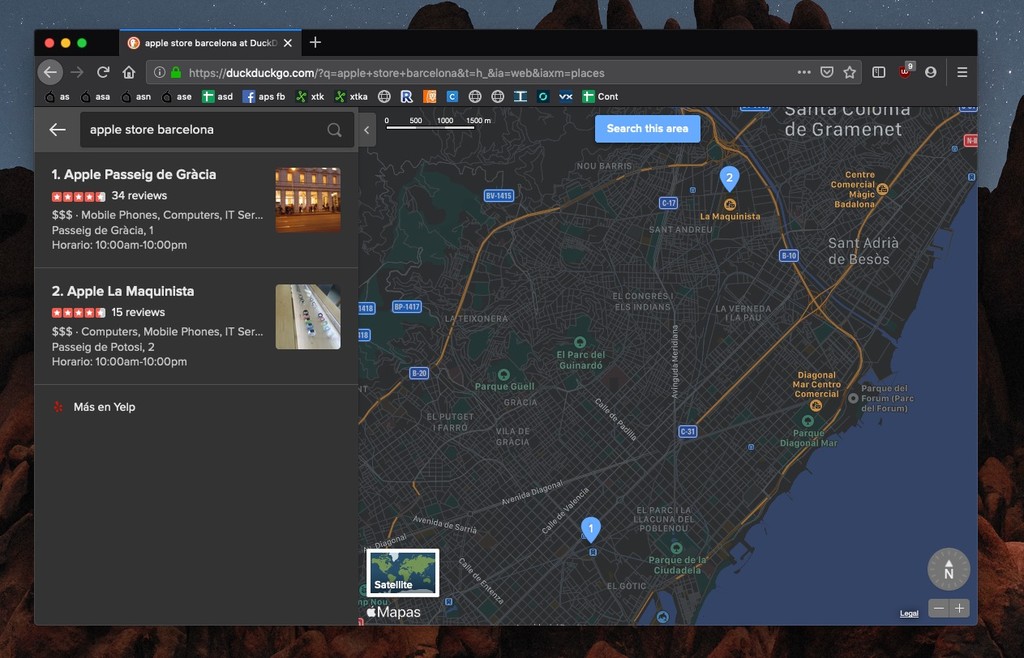The height and width of the screenshot is (658, 1024).
Task: Click the 'La Maquinista' map label
Action: (x=730, y=216)
